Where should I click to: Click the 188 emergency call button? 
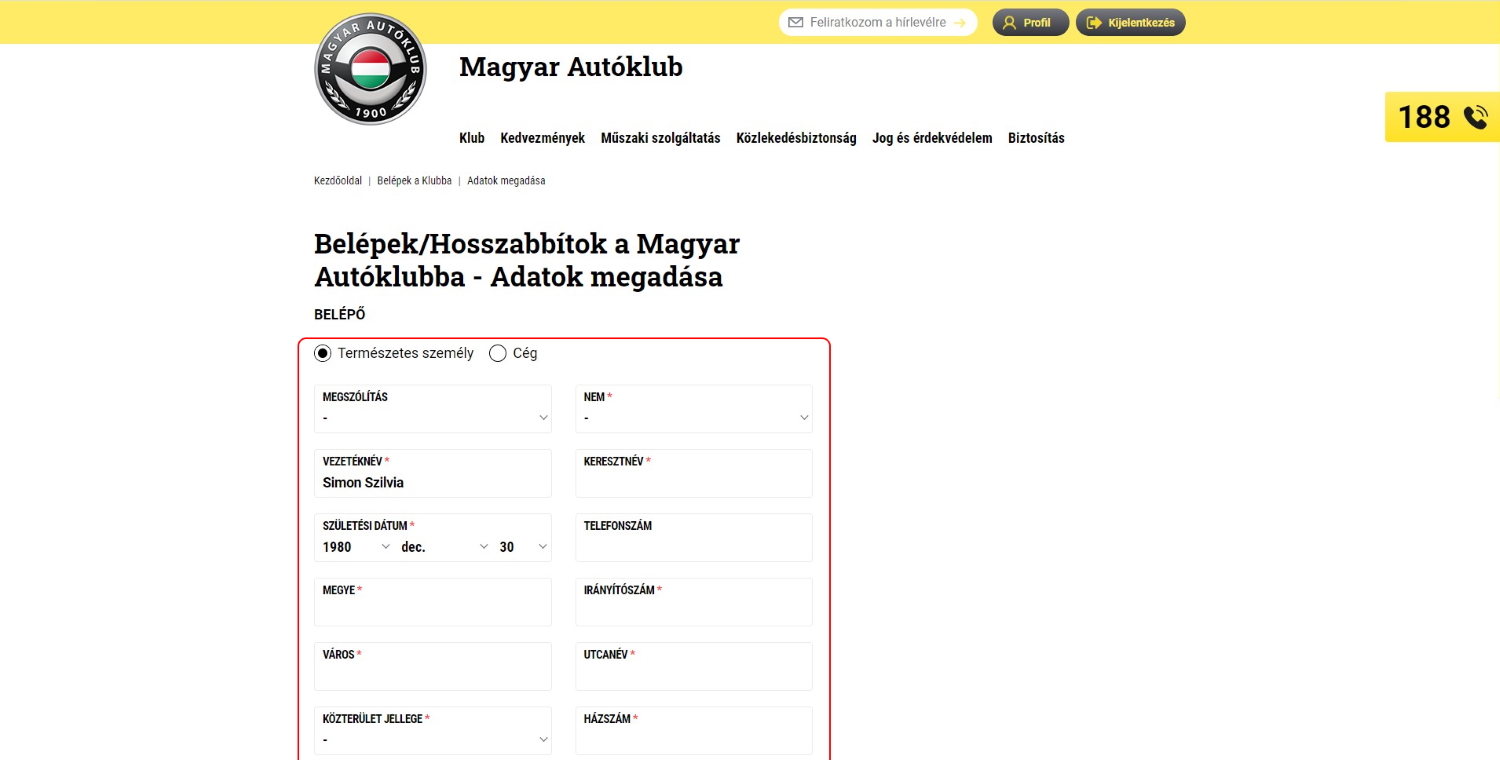(1442, 117)
